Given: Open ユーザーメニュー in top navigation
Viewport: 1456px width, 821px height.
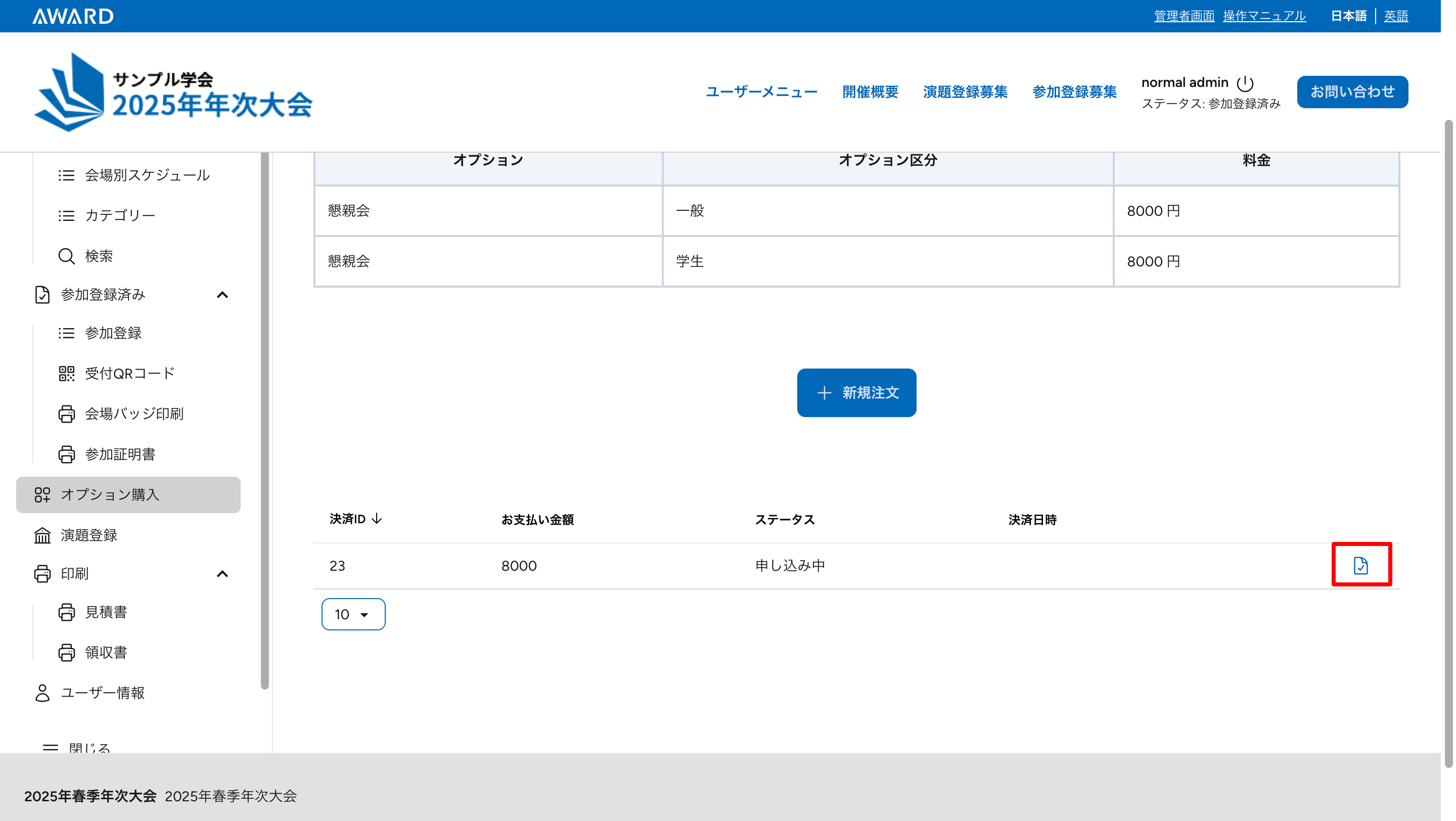Looking at the screenshot, I should pos(761,92).
